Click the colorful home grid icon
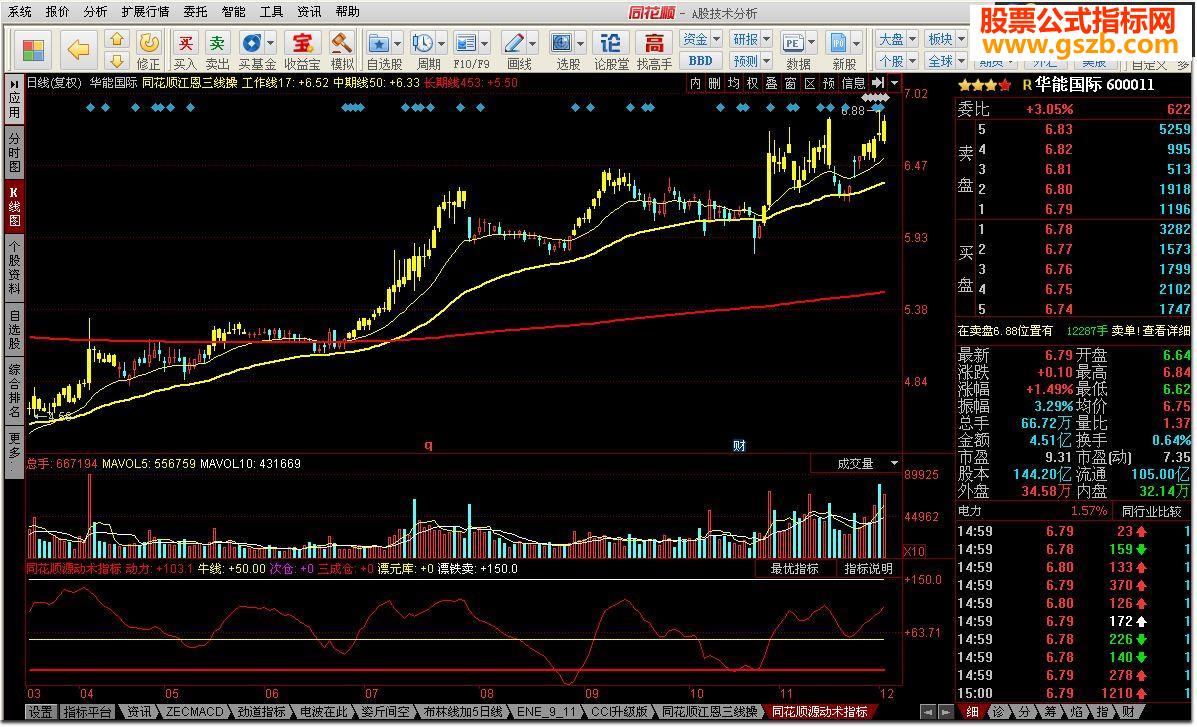 (33, 50)
